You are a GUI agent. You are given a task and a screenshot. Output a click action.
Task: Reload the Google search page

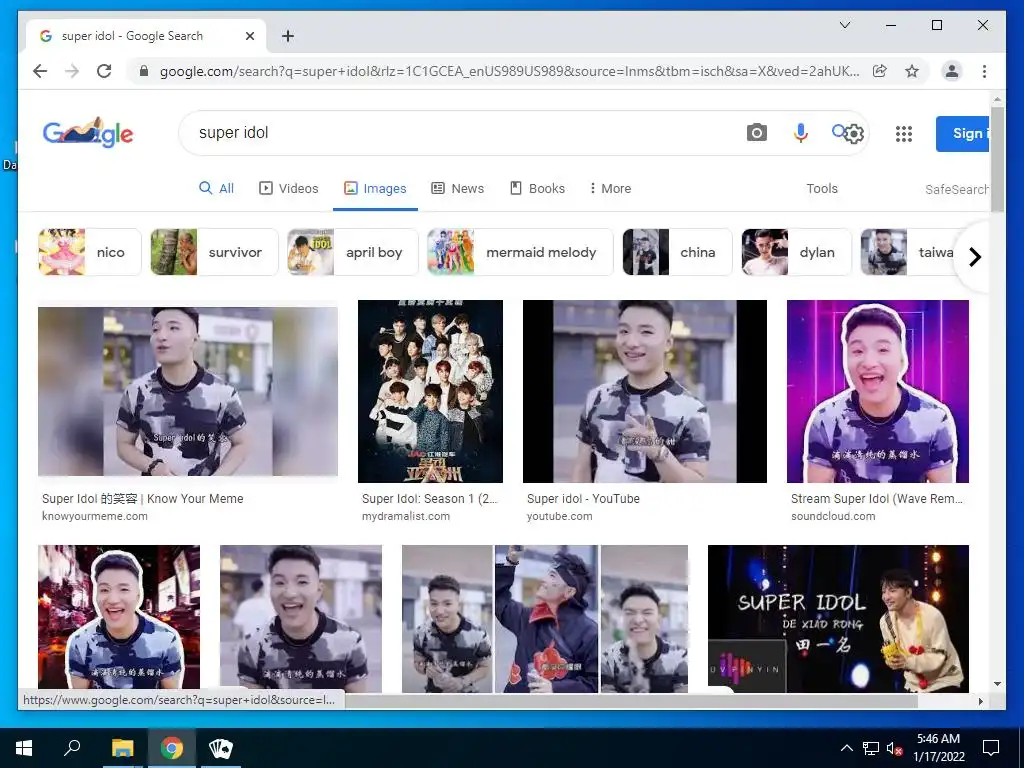[x=104, y=71]
